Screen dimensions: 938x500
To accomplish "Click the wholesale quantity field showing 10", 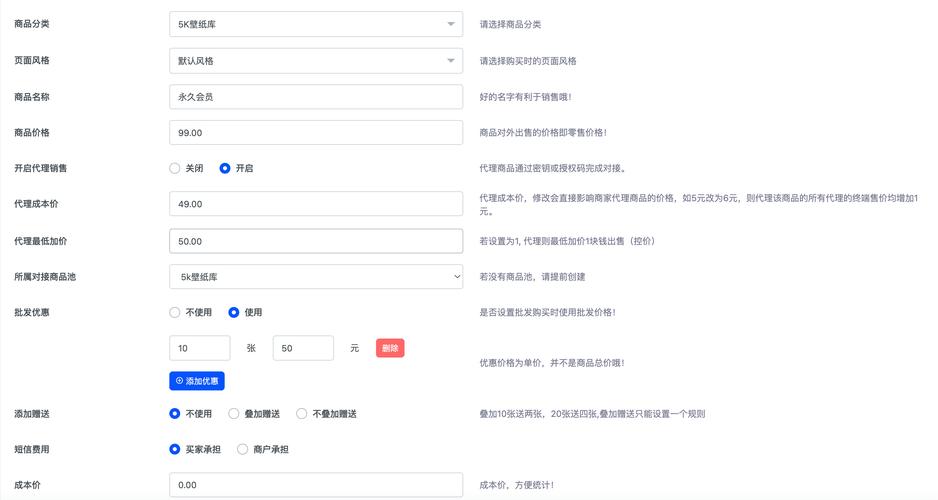I will (200, 348).
